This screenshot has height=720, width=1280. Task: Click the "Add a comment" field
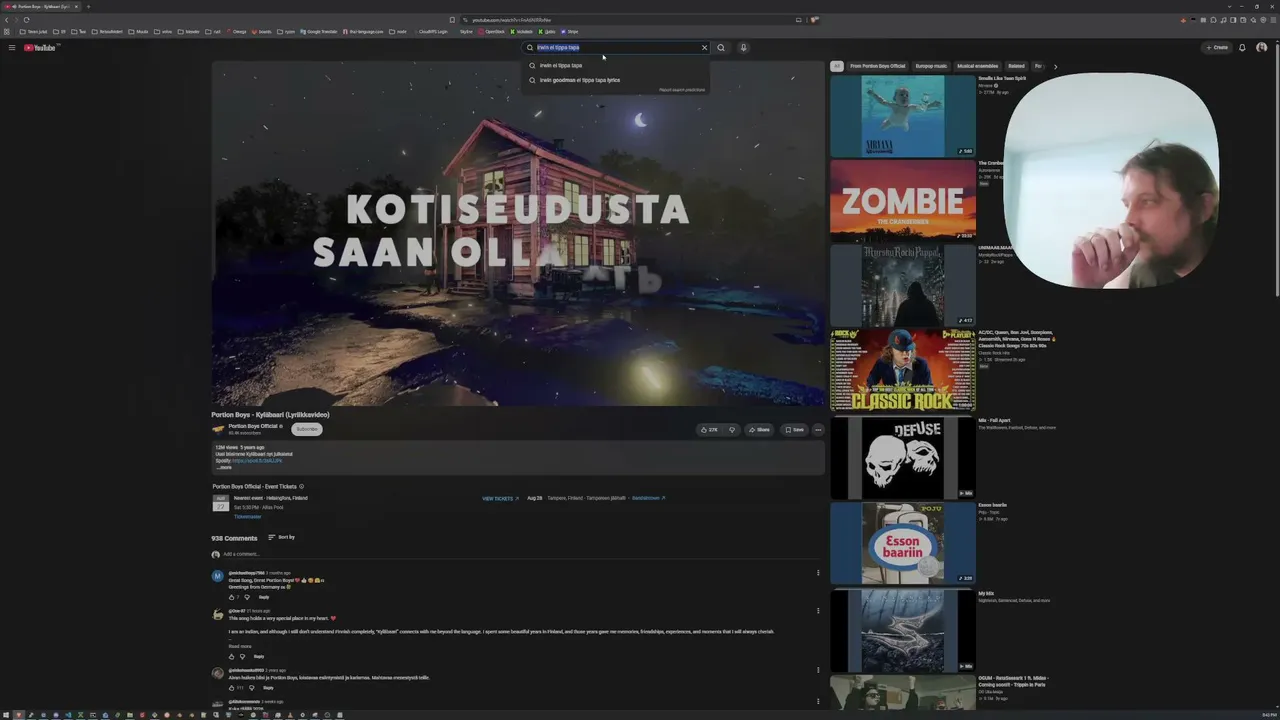pos(520,554)
